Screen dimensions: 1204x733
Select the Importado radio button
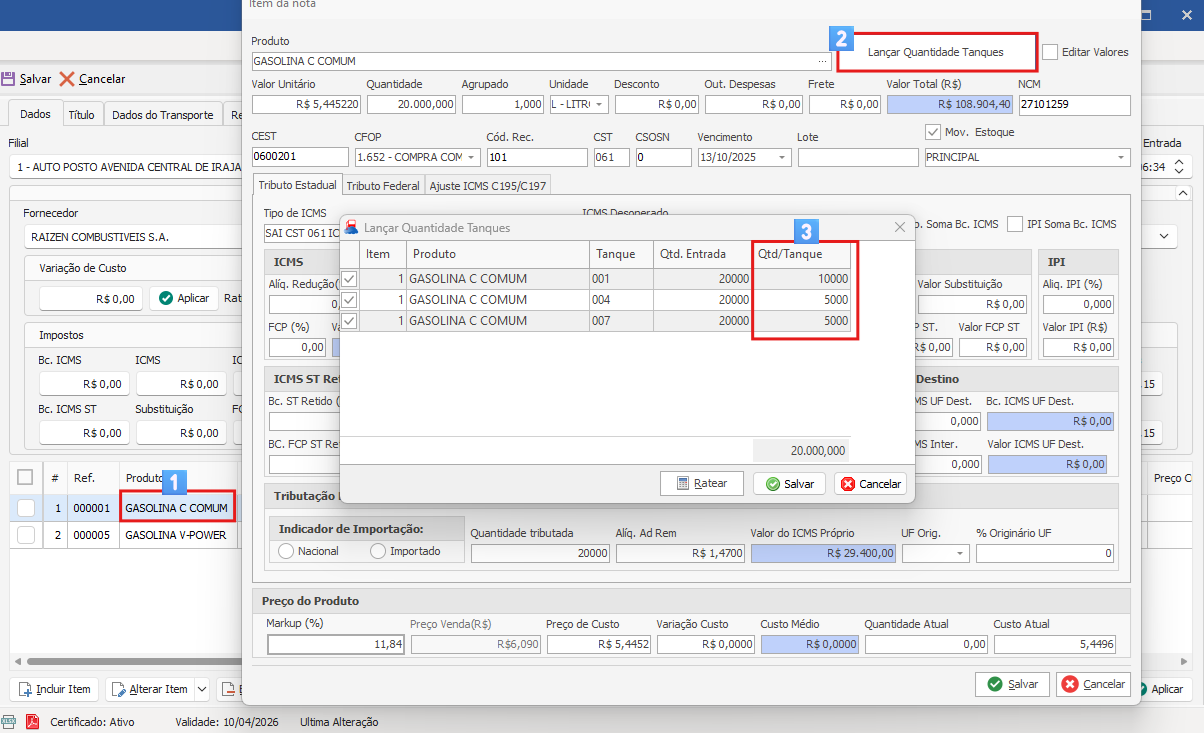click(x=378, y=551)
